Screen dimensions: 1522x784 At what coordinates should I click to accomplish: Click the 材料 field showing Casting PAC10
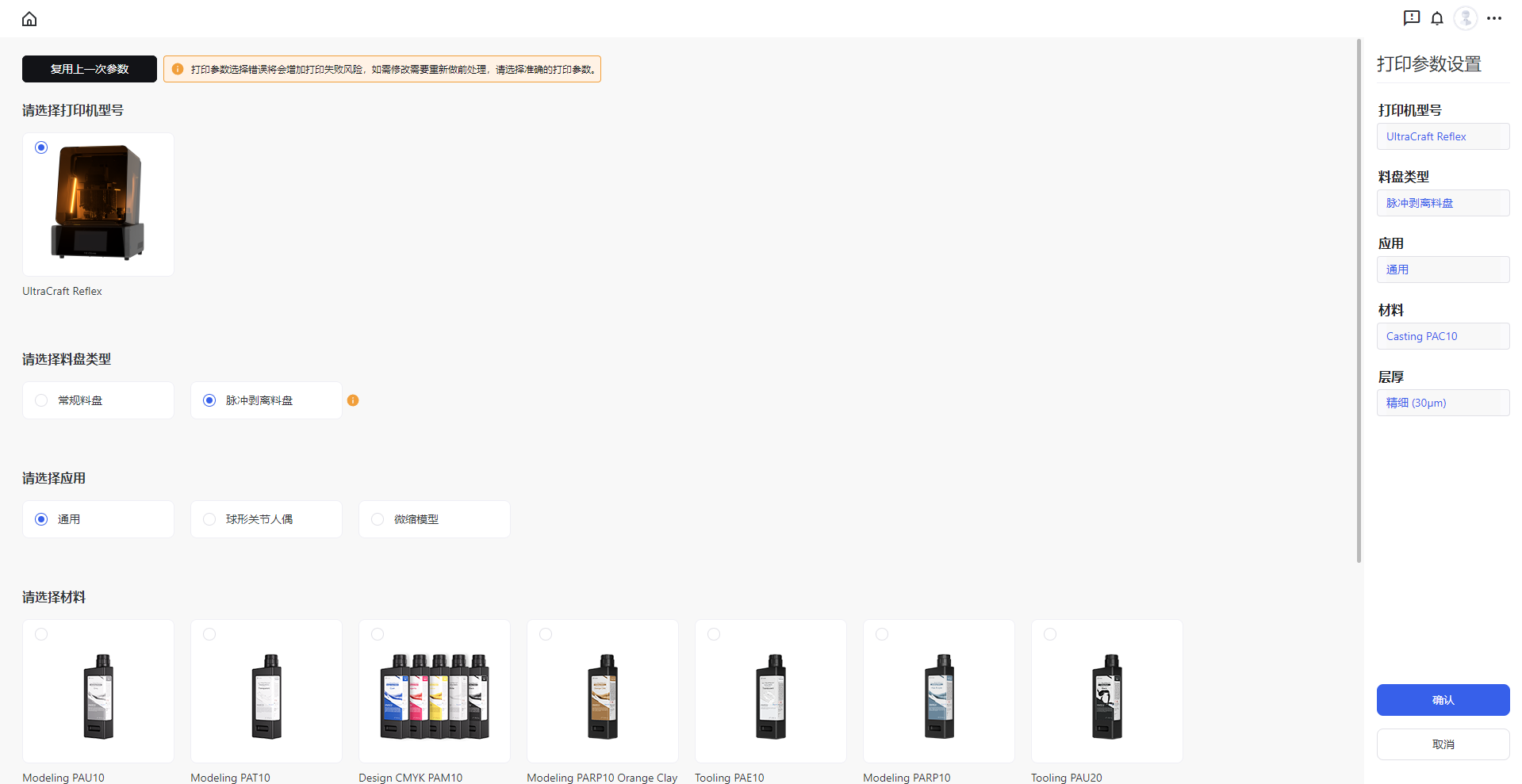(x=1443, y=336)
